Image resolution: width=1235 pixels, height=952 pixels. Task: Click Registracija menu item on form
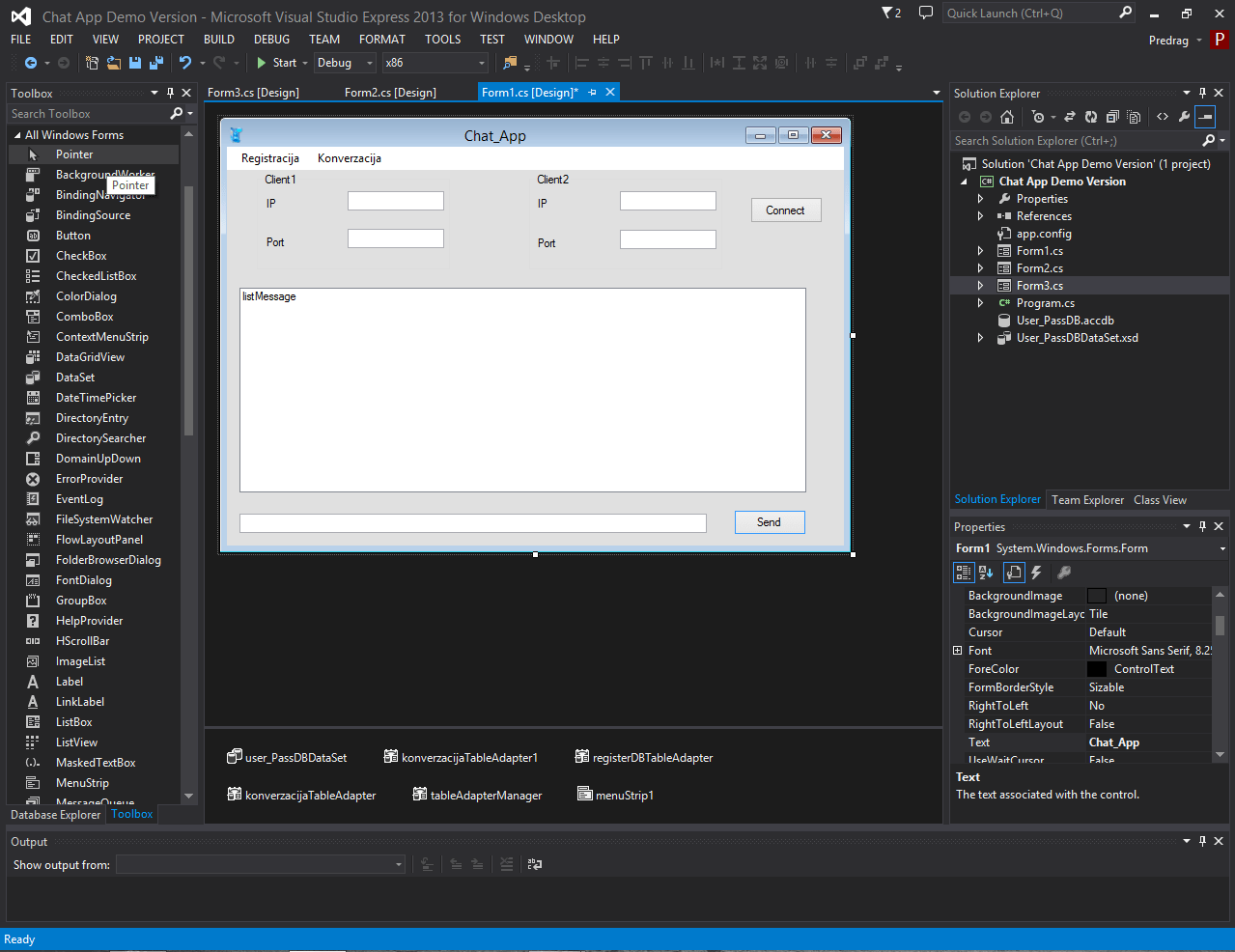(x=270, y=158)
